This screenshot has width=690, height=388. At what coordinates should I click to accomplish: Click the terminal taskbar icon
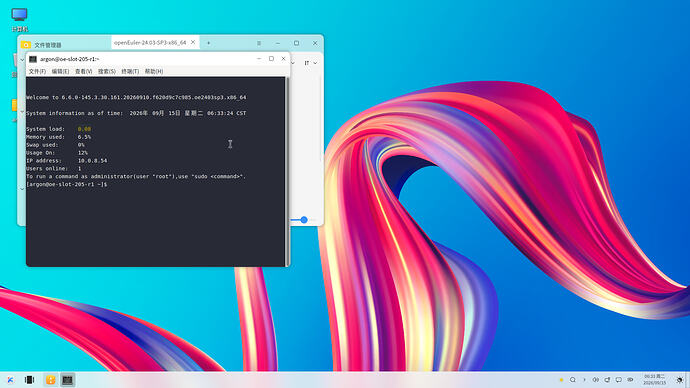point(67,380)
